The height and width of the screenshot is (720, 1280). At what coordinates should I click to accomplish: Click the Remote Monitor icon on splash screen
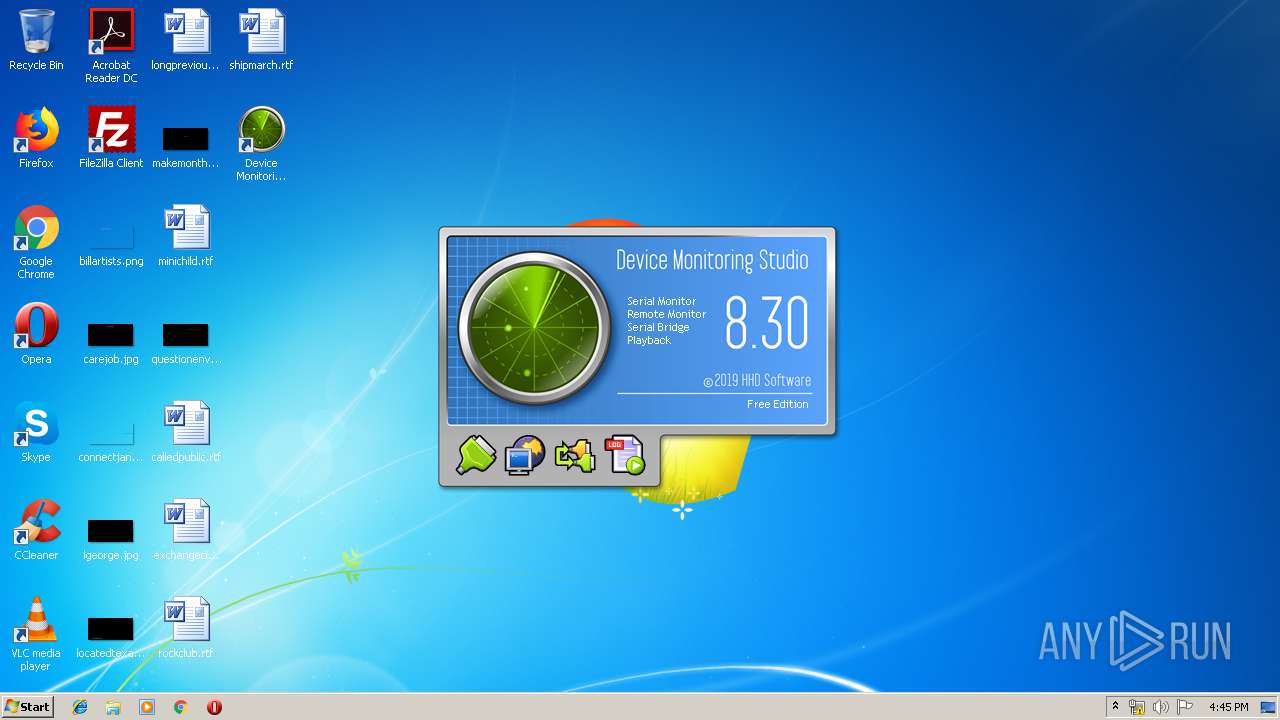pos(525,455)
